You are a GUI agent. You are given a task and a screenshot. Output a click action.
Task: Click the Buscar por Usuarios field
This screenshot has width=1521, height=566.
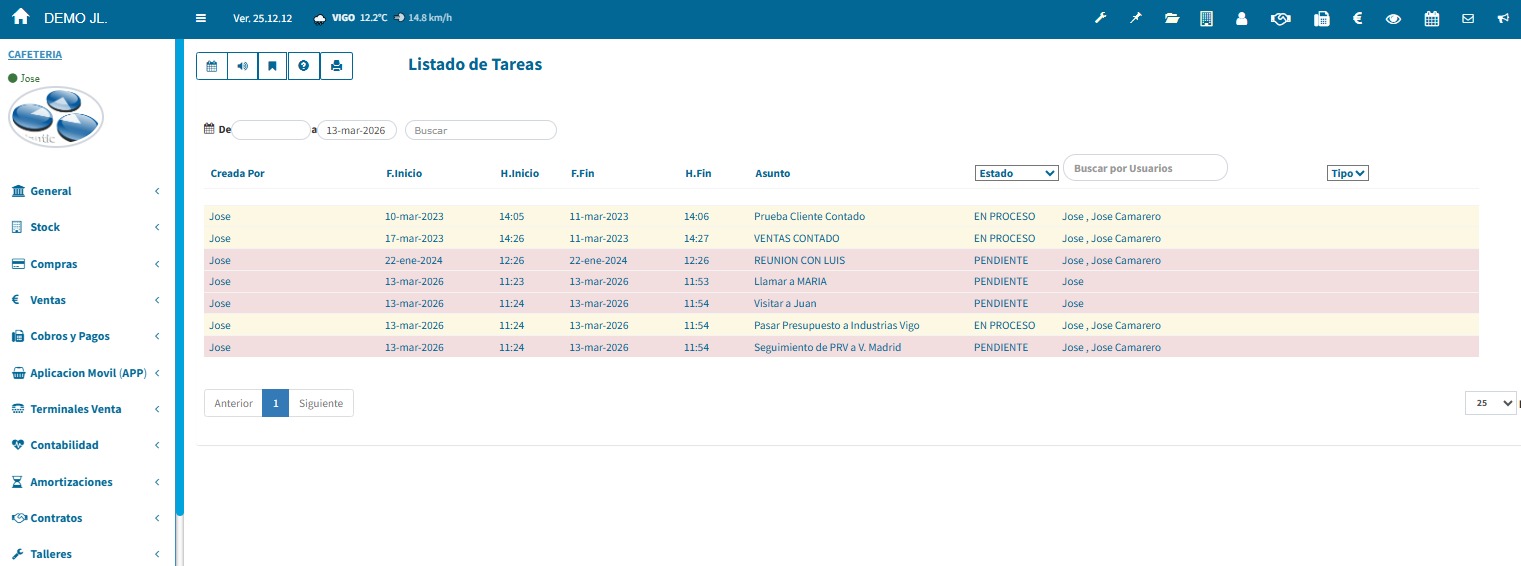[1144, 168]
